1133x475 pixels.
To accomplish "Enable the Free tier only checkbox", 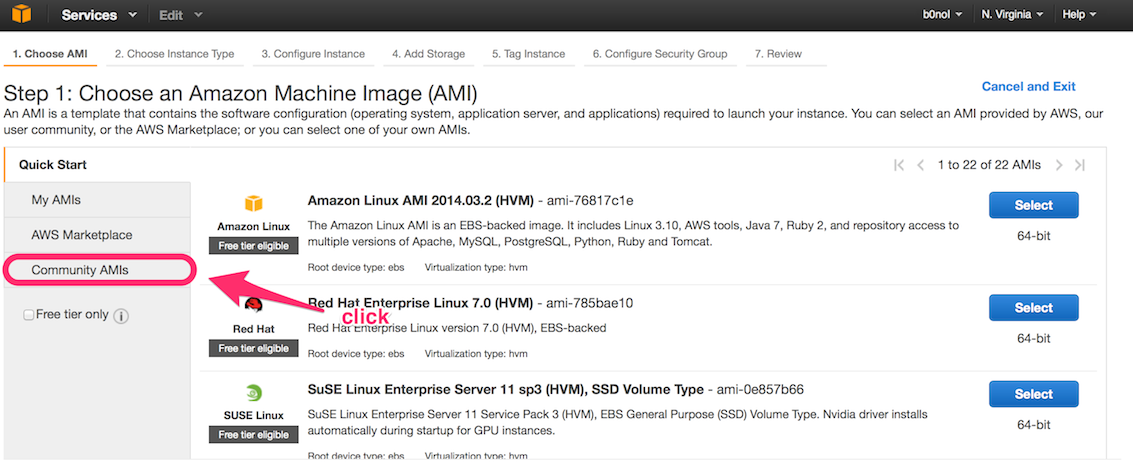I will (29, 315).
